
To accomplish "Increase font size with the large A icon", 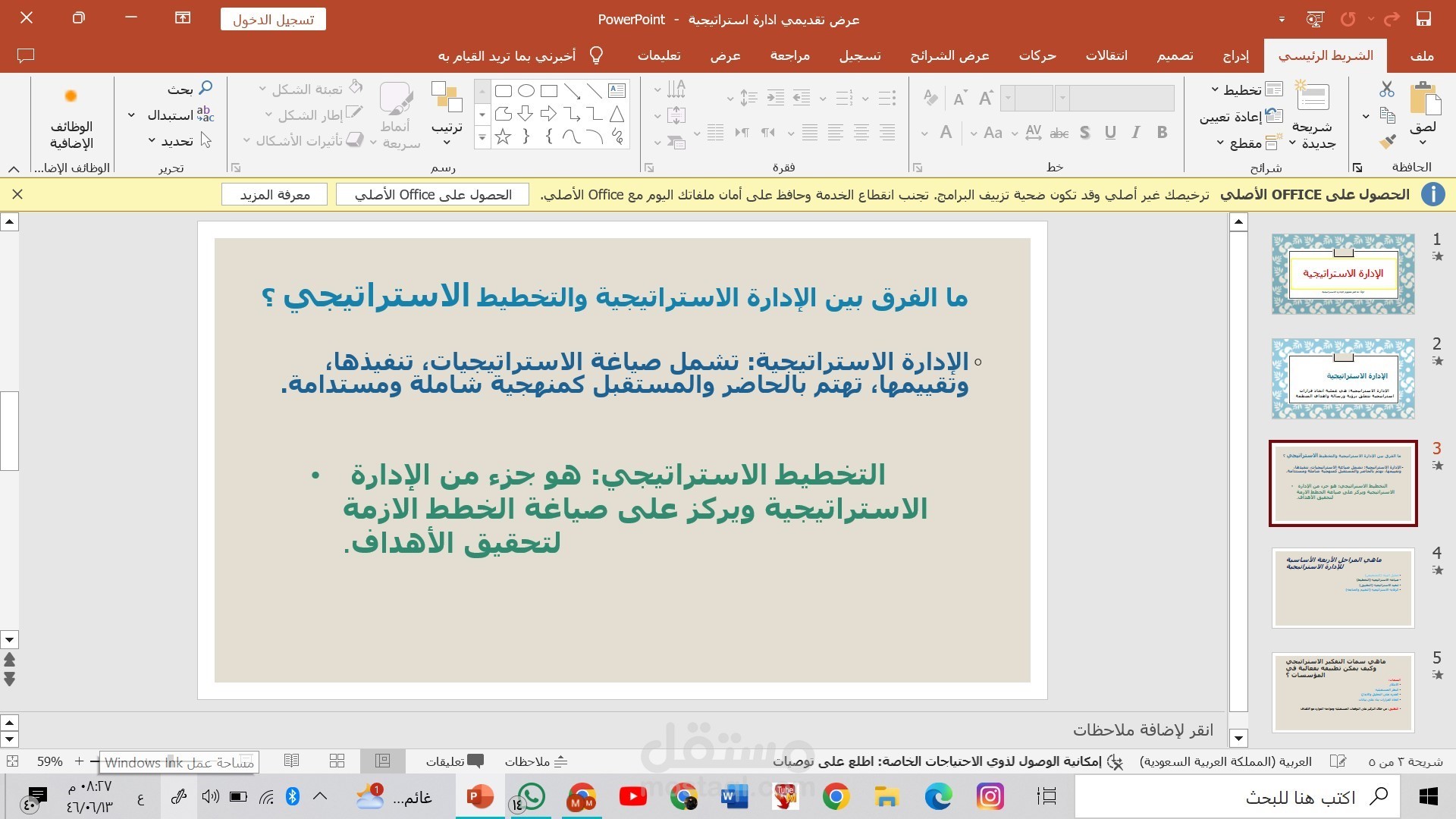I will pyautogui.click(x=986, y=98).
